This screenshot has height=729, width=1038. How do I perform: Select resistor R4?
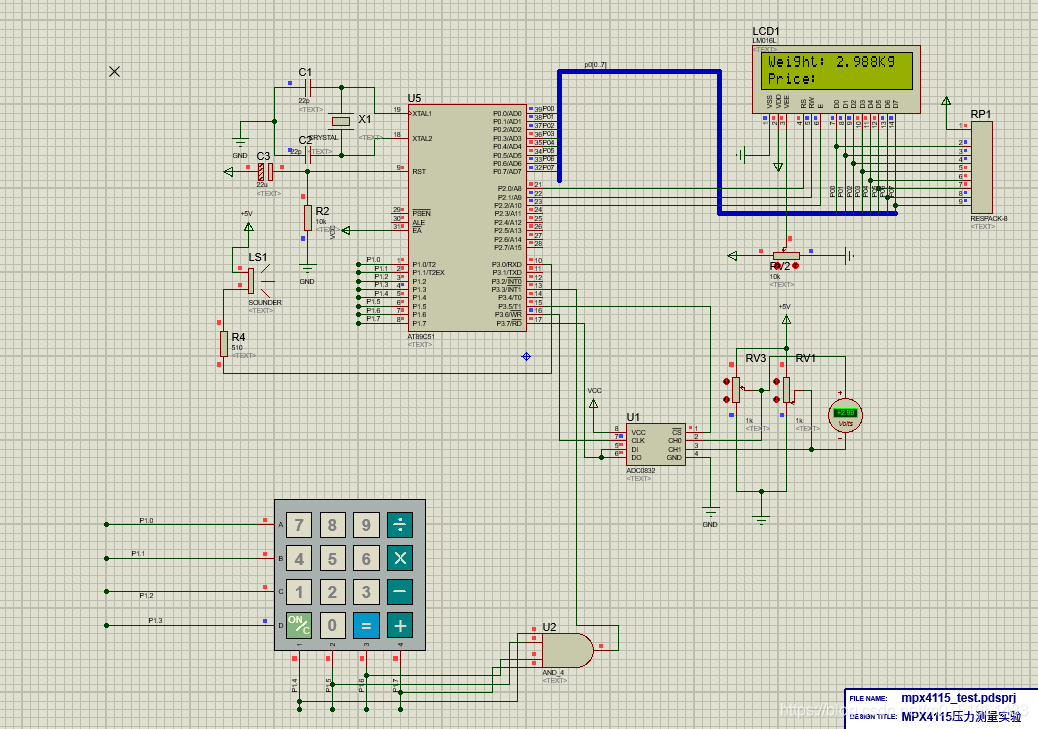224,344
